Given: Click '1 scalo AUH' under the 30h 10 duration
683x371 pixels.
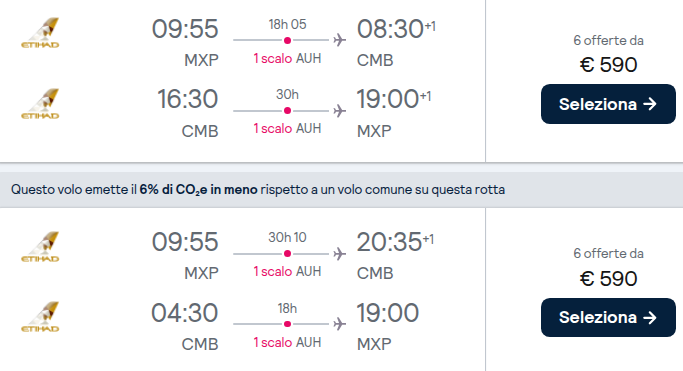Looking at the screenshot, I should pyautogui.click(x=287, y=271).
